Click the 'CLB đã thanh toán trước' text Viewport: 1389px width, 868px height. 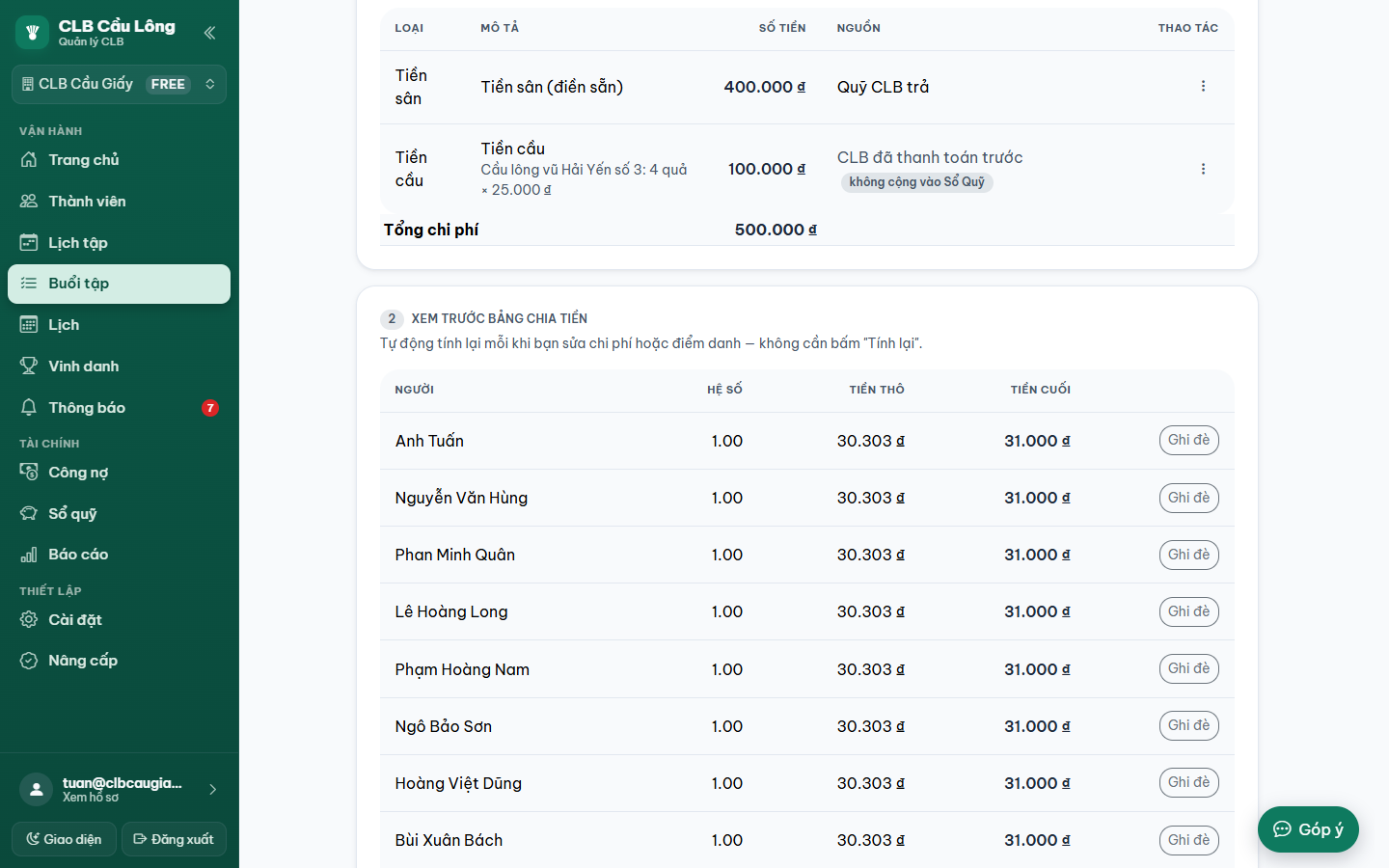click(930, 157)
